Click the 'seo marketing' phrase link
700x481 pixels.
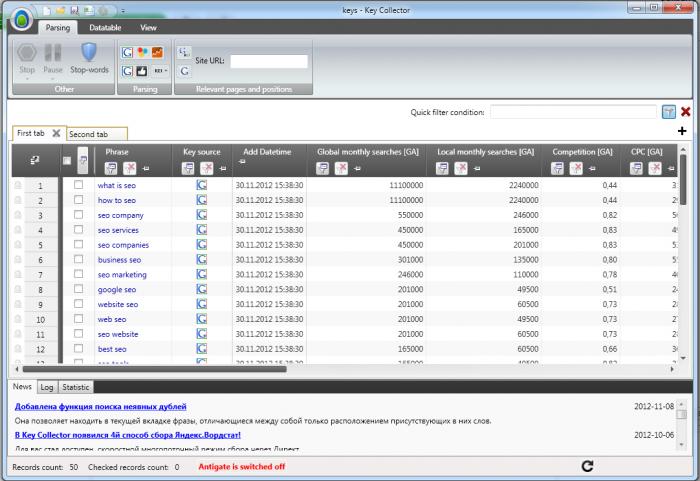click(x=122, y=275)
